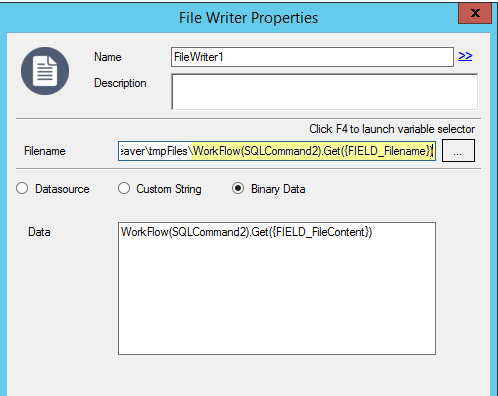Click the Name field containing FileWriter1
The image size is (498, 396).
(x=312, y=57)
